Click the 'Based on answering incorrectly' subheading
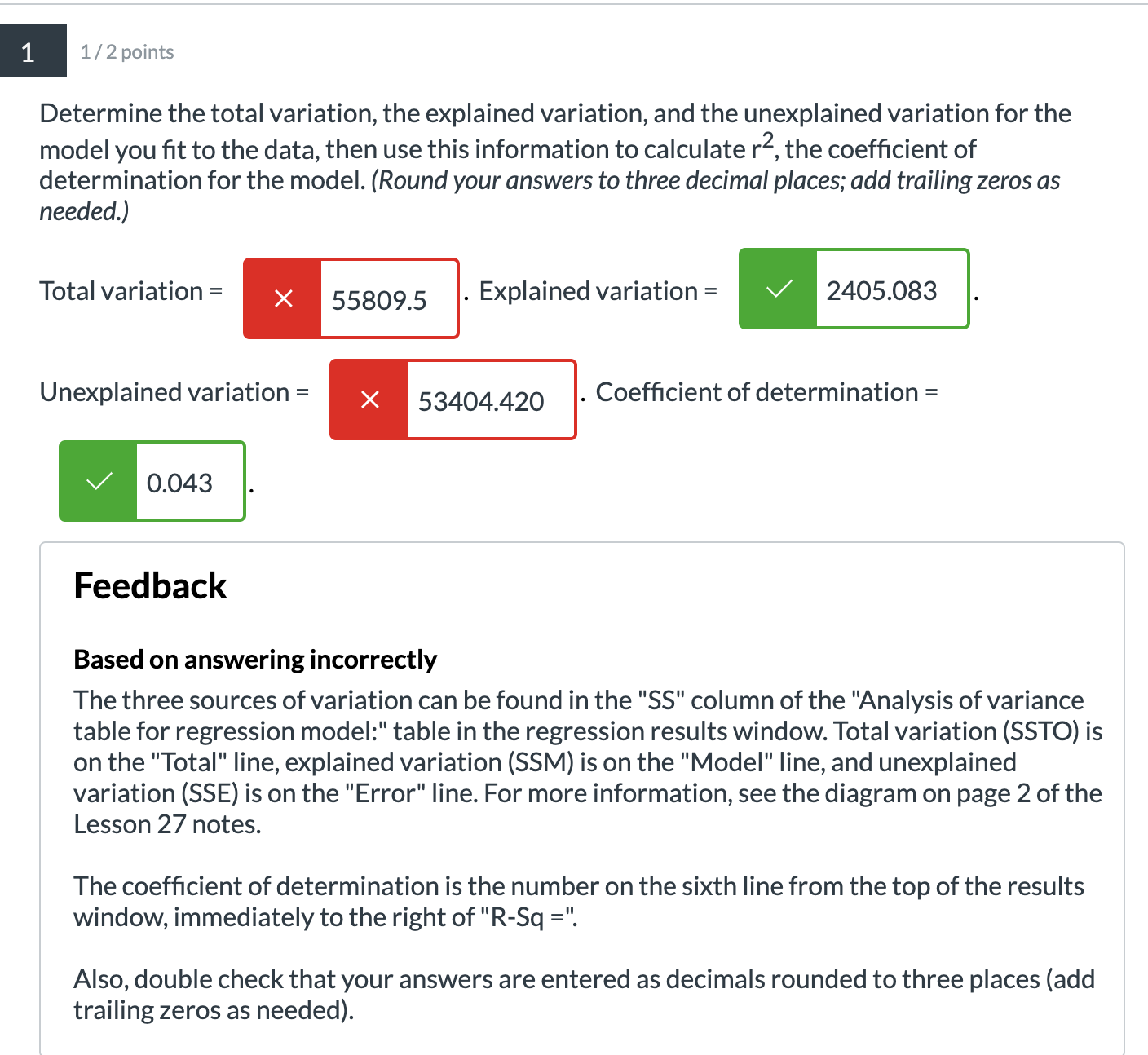This screenshot has height=1055, width=1148. tap(255, 659)
